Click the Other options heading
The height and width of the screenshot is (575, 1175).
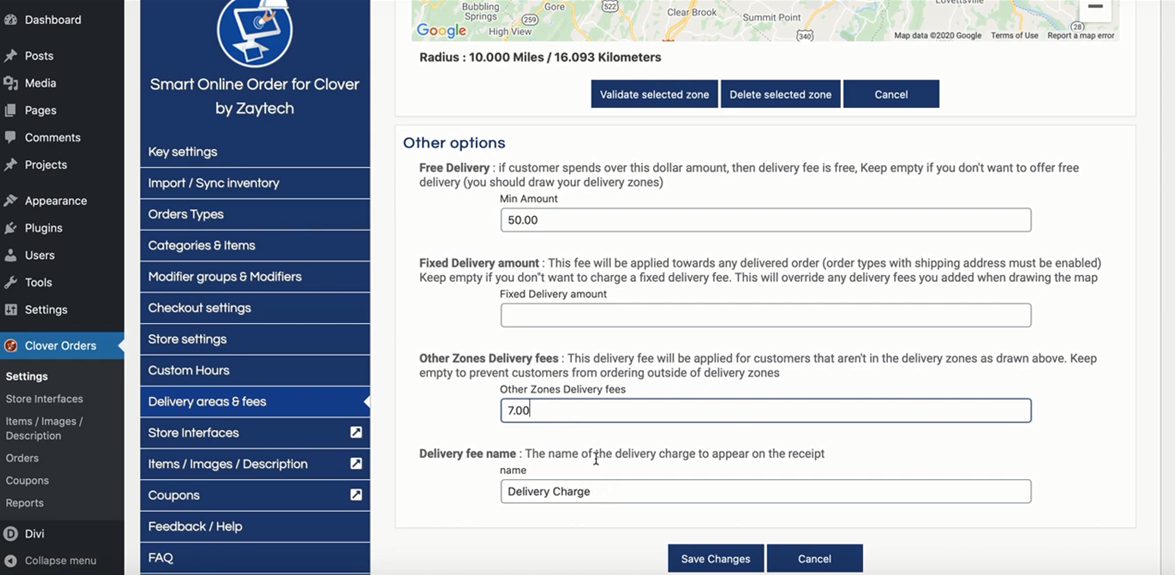pyautogui.click(x=454, y=142)
